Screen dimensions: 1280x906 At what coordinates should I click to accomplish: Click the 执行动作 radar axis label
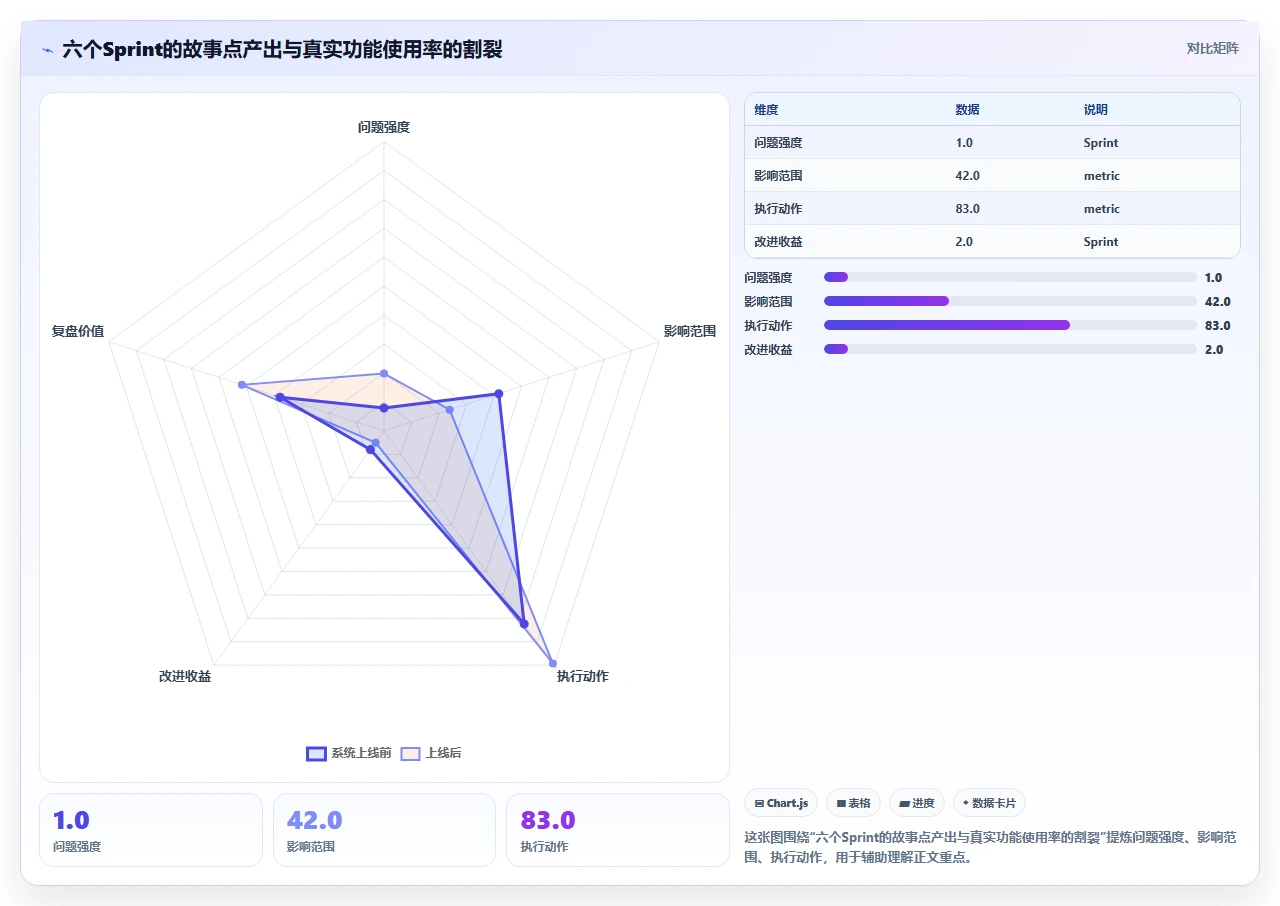coord(583,676)
